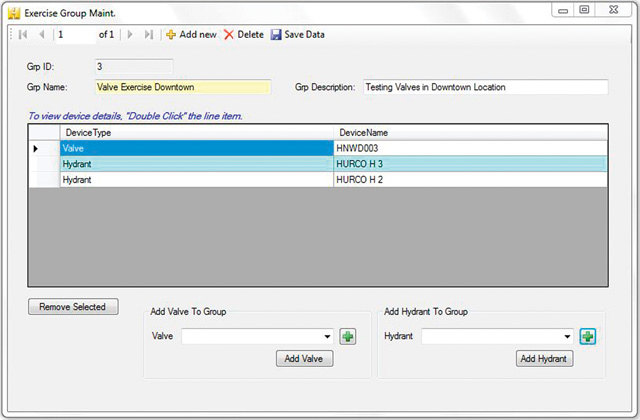The width and height of the screenshot is (640, 420).
Task: Click green plus icon next to Hydrant
Action: 587,337
